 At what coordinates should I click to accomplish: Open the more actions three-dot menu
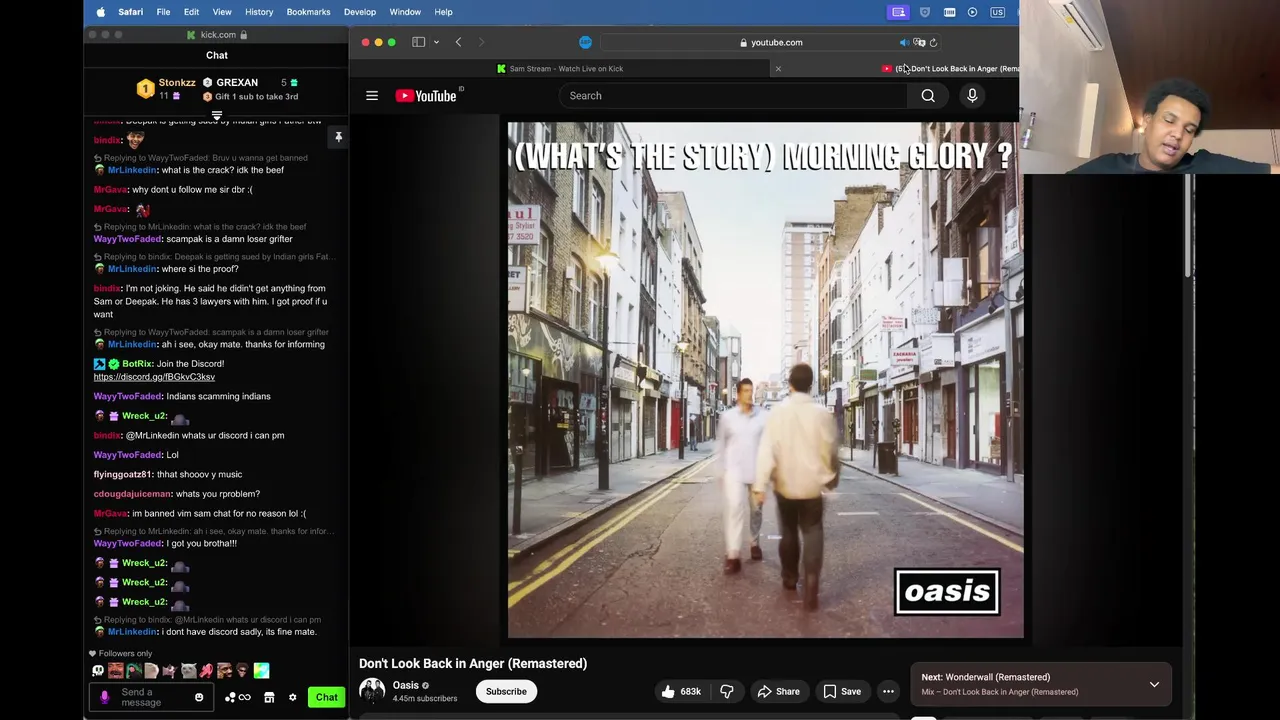point(888,691)
